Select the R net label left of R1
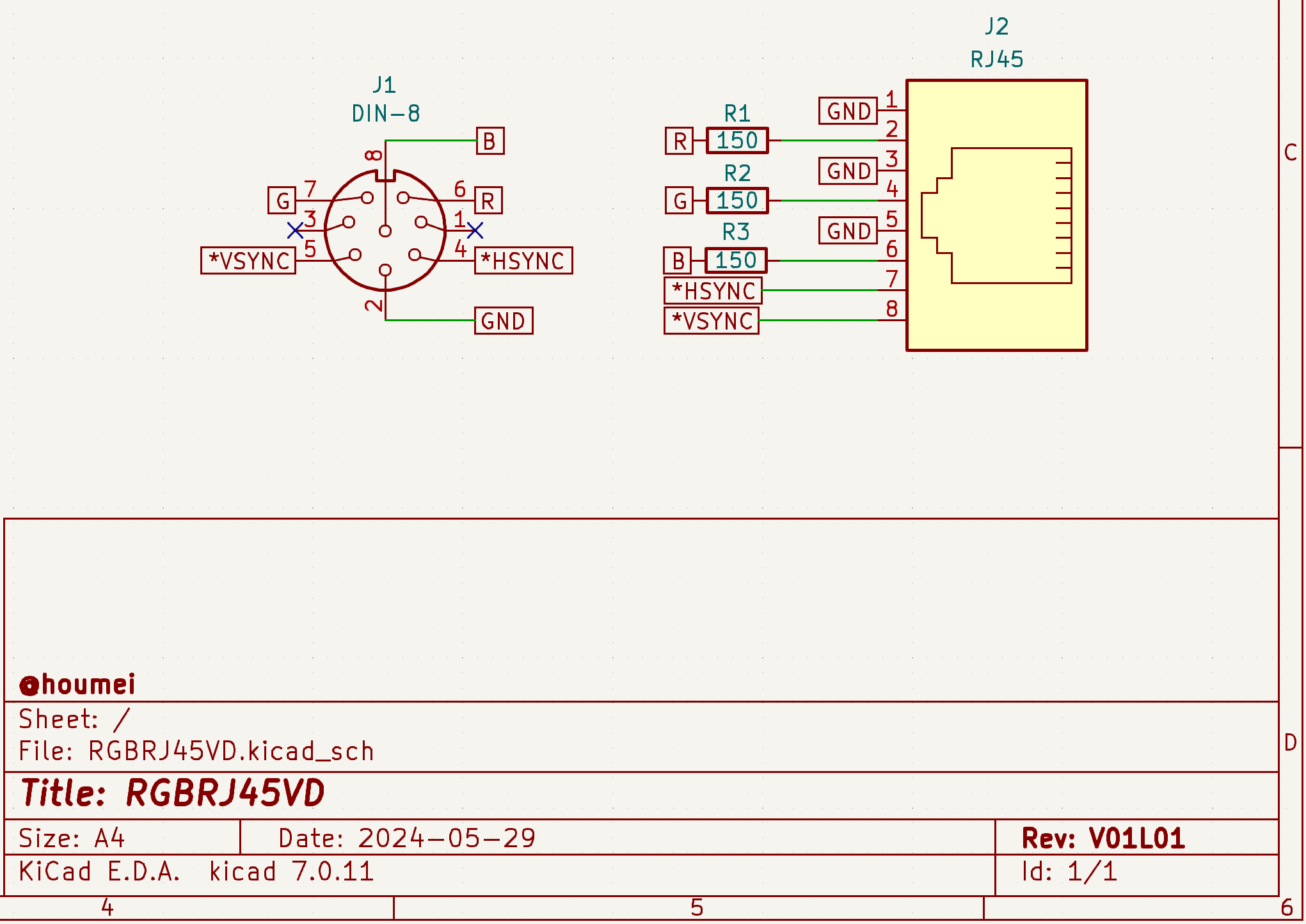The height and width of the screenshot is (924, 1306). (678, 141)
